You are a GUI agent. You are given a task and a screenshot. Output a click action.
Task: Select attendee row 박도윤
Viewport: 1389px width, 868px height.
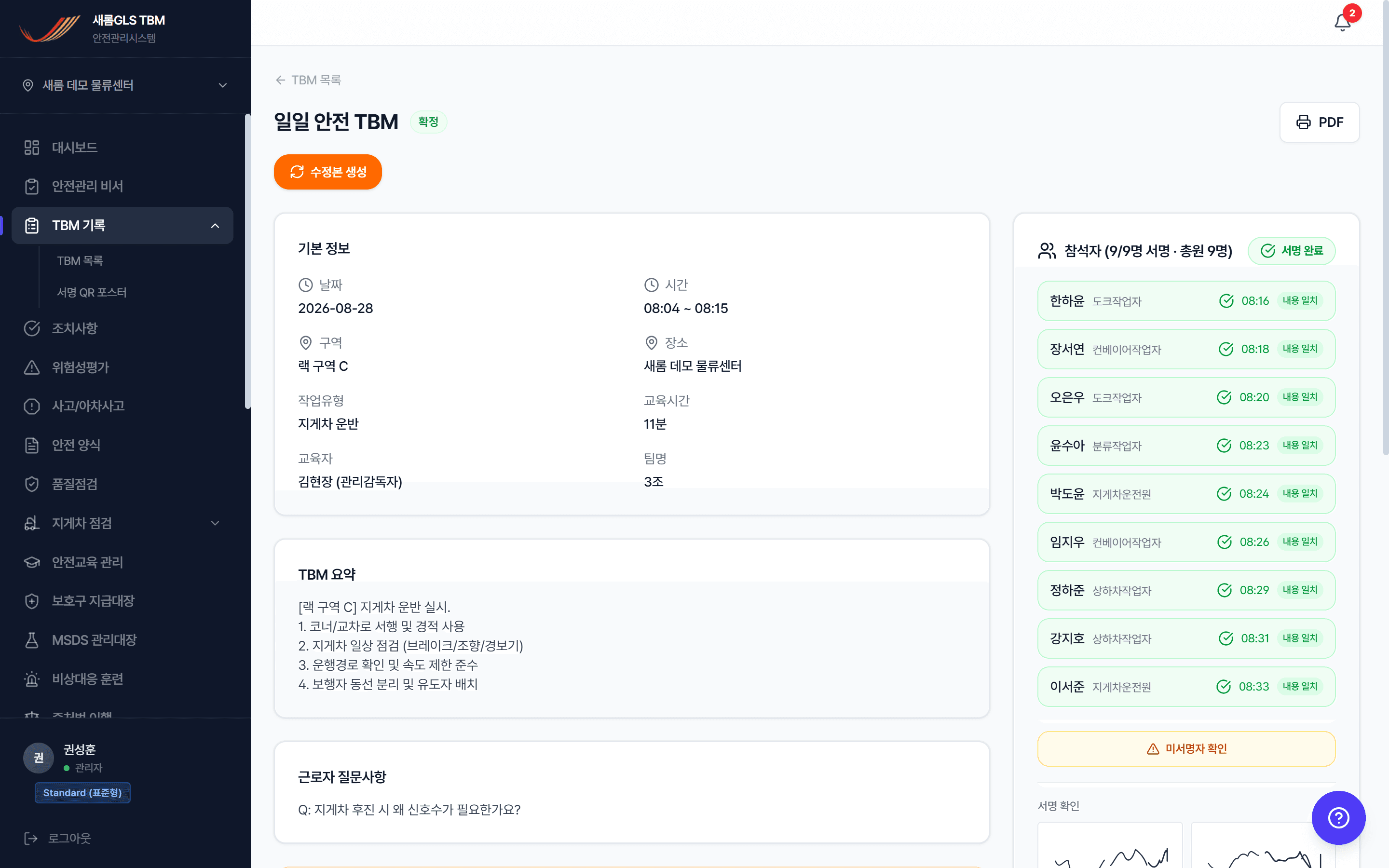pyautogui.click(x=1186, y=494)
